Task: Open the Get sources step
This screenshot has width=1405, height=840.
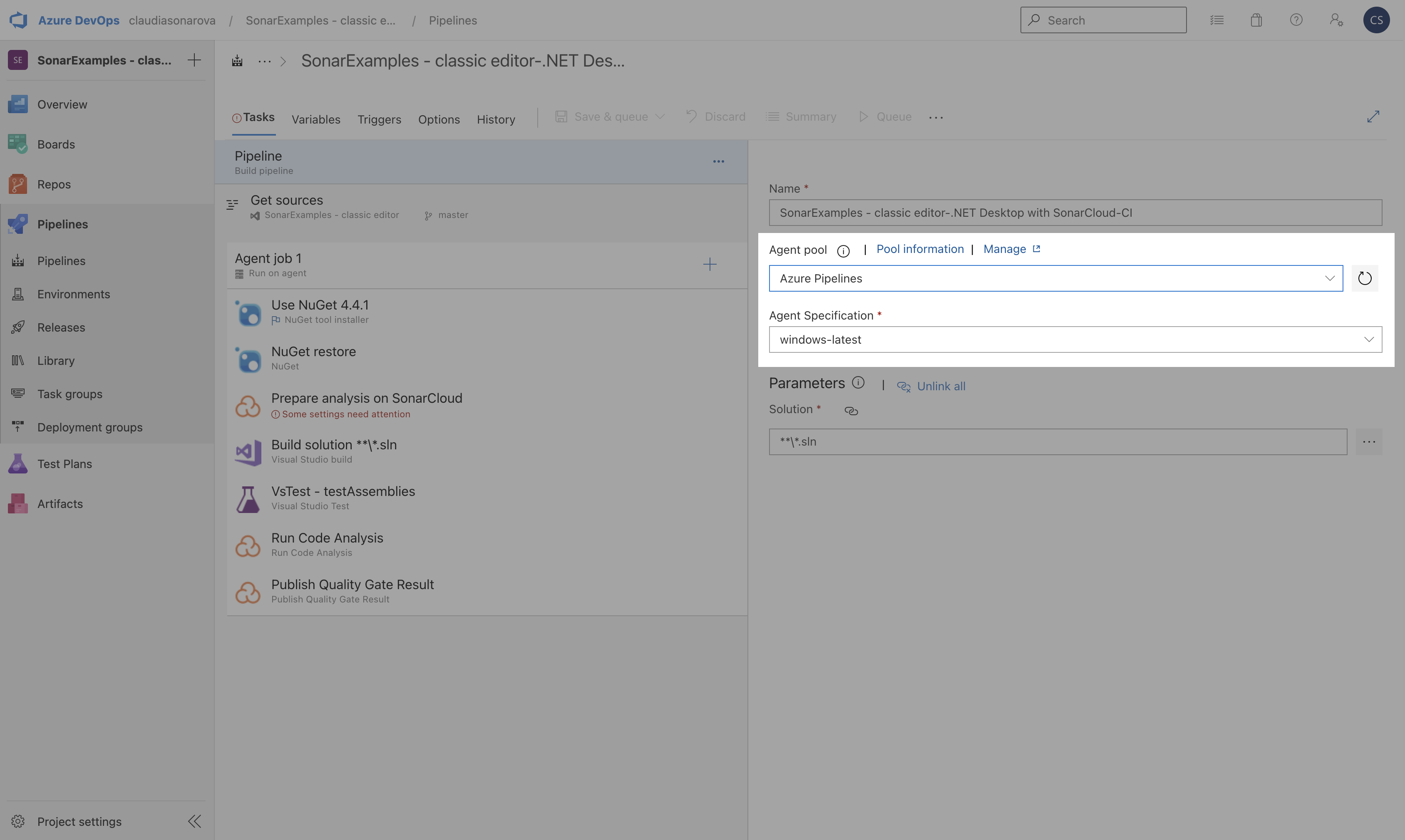Action: [481, 207]
